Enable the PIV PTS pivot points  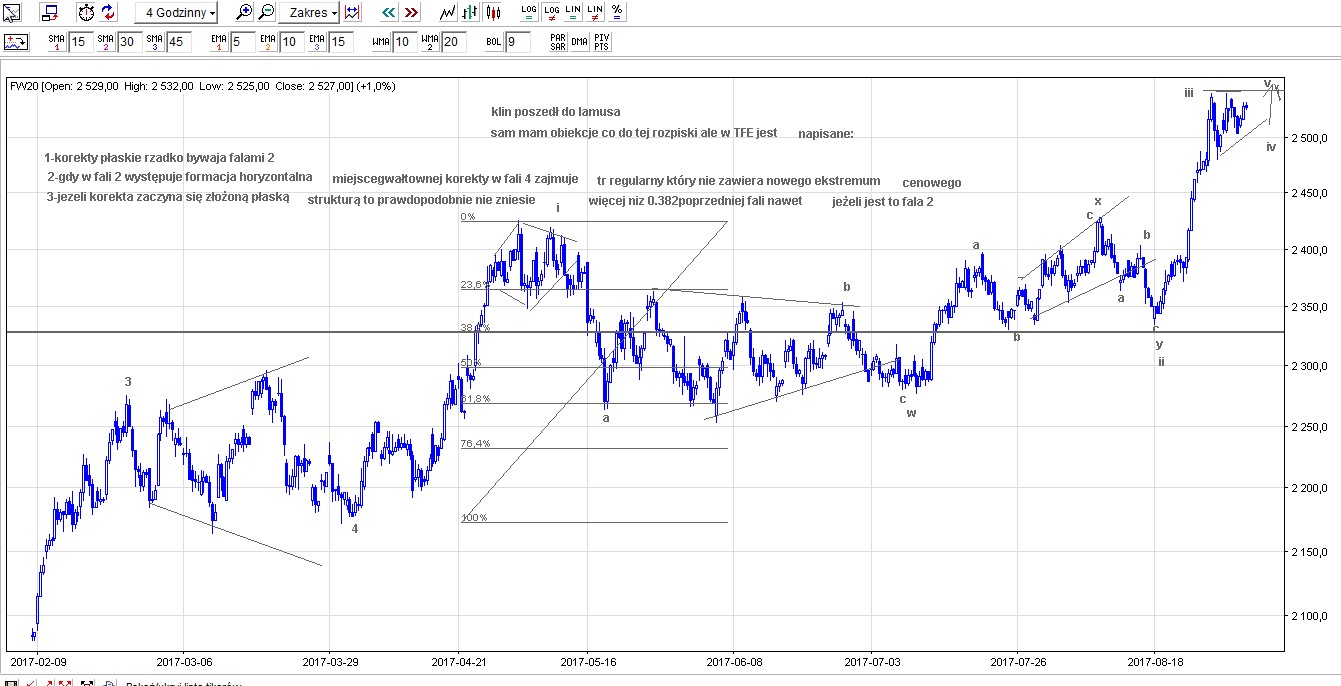602,42
